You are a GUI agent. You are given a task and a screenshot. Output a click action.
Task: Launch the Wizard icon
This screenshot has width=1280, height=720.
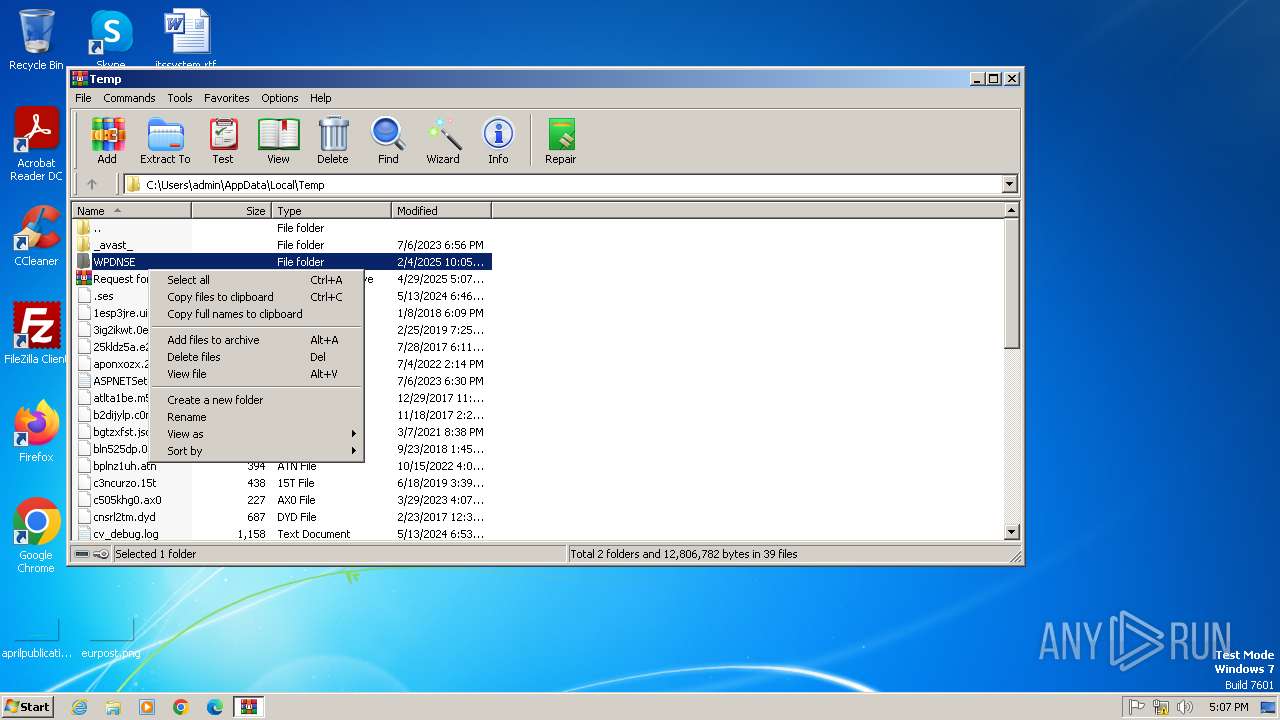(x=443, y=141)
